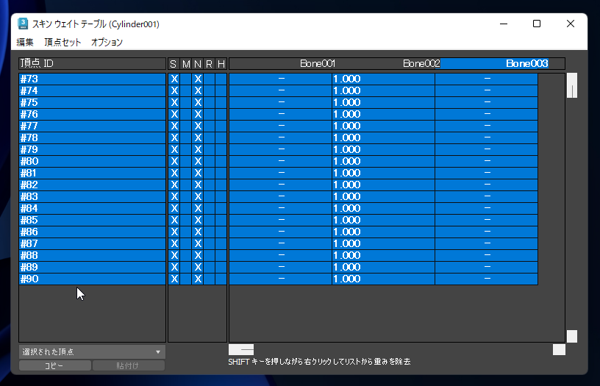Select vertex row #80
Screen dimensions: 600x386
pos(92,161)
